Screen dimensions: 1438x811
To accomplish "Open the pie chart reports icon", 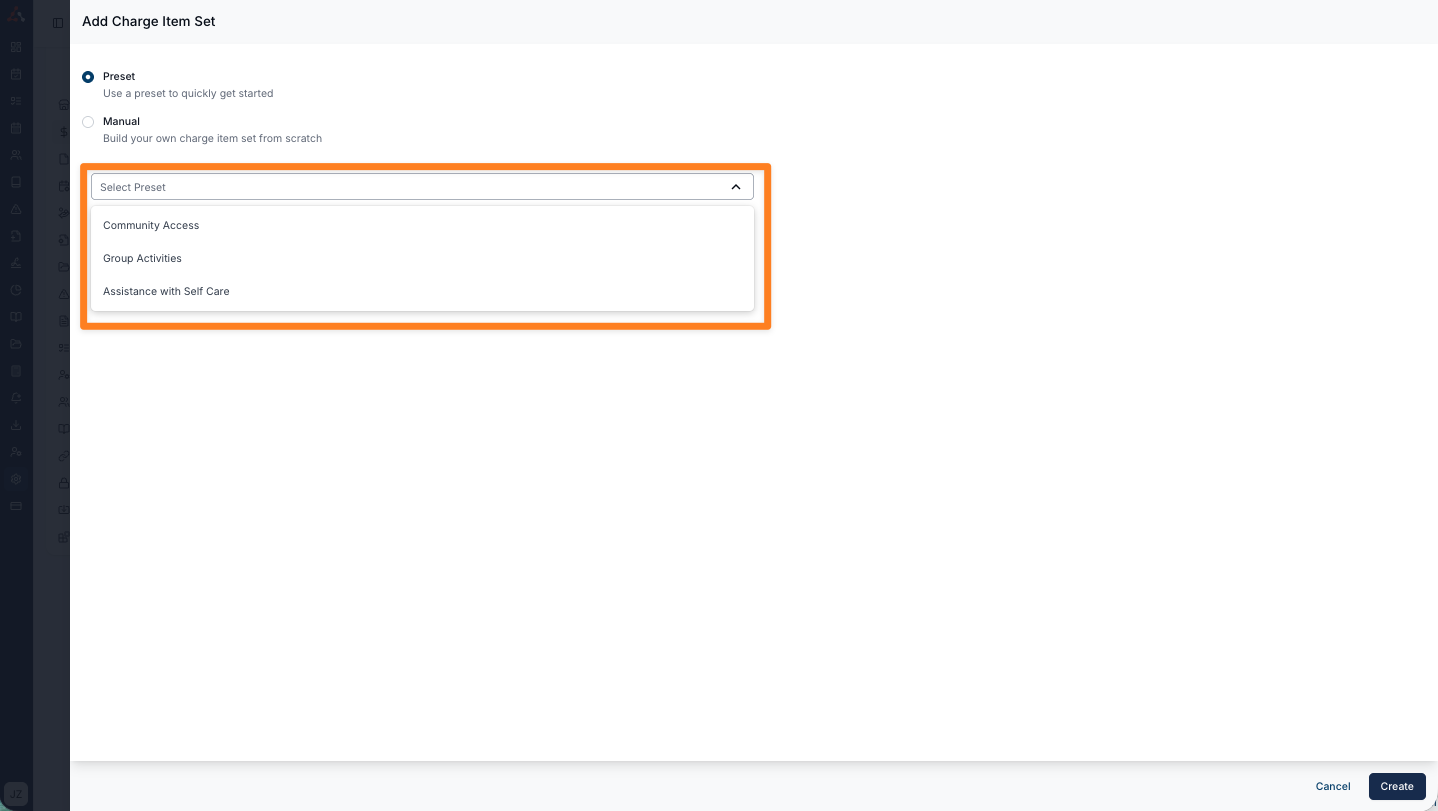I will point(16,290).
